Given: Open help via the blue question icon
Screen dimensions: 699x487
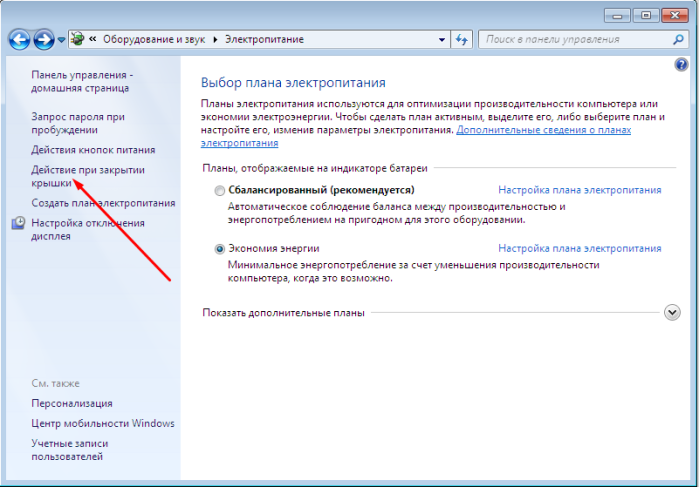Looking at the screenshot, I should tap(681, 65).
